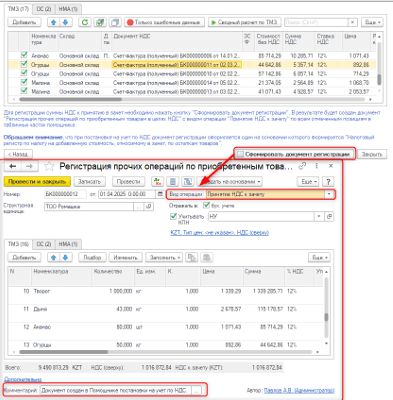Click the Провести button
The image size is (393, 400).
(x=128, y=182)
